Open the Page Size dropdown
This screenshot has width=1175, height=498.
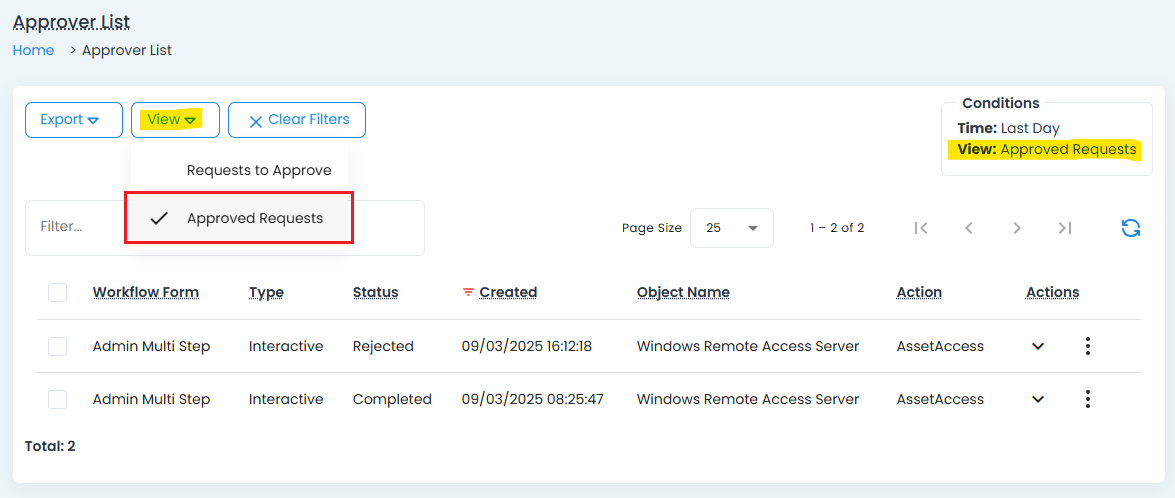coord(732,228)
